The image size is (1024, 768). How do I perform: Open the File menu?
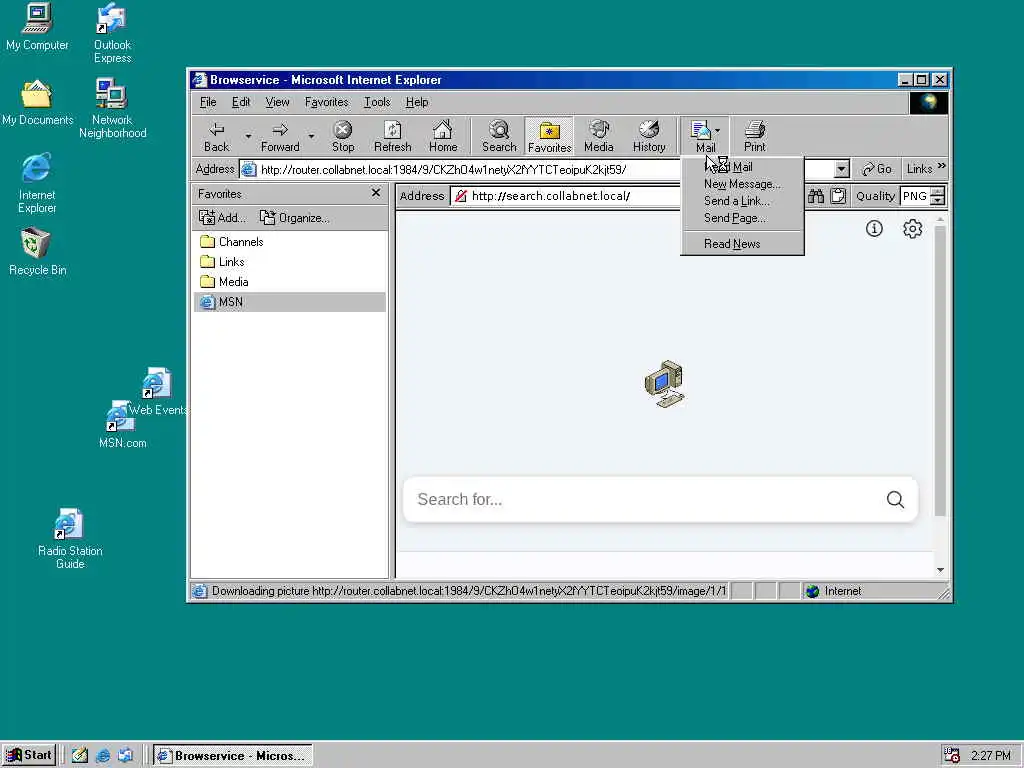tap(208, 102)
